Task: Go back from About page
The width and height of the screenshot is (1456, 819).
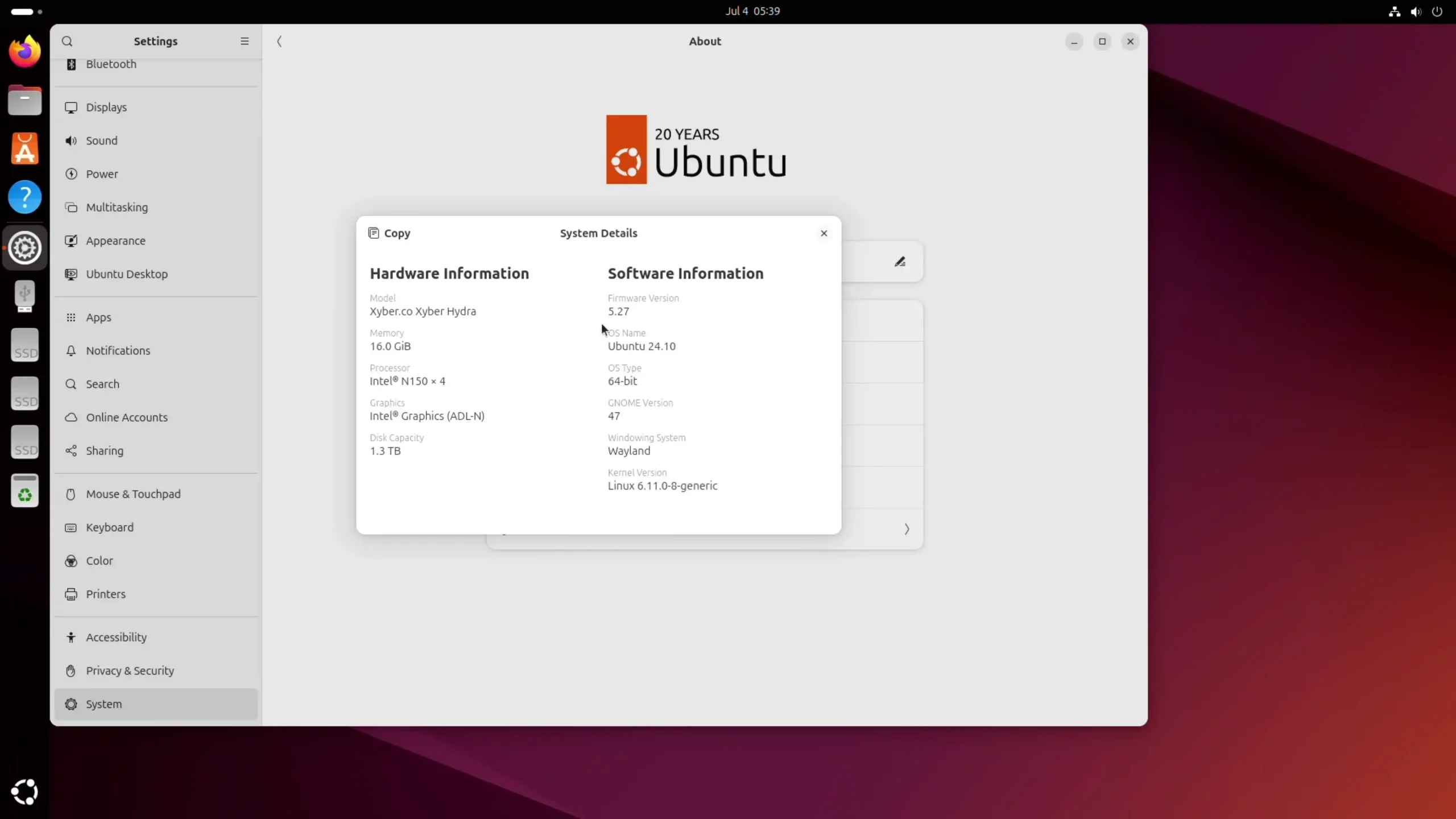Action: tap(279, 41)
